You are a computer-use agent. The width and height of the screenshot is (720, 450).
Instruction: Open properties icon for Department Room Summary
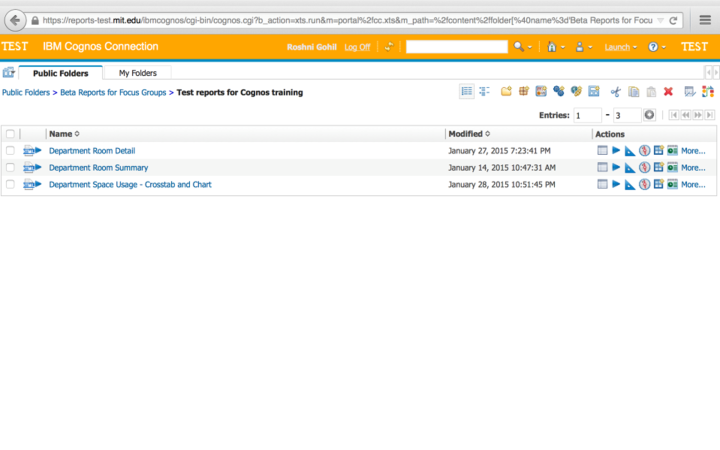(x=602, y=168)
